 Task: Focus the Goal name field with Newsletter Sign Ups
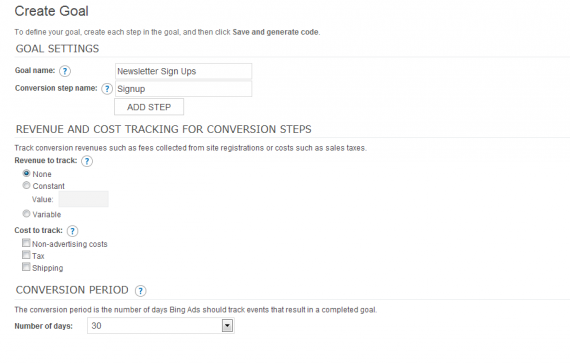click(x=184, y=71)
